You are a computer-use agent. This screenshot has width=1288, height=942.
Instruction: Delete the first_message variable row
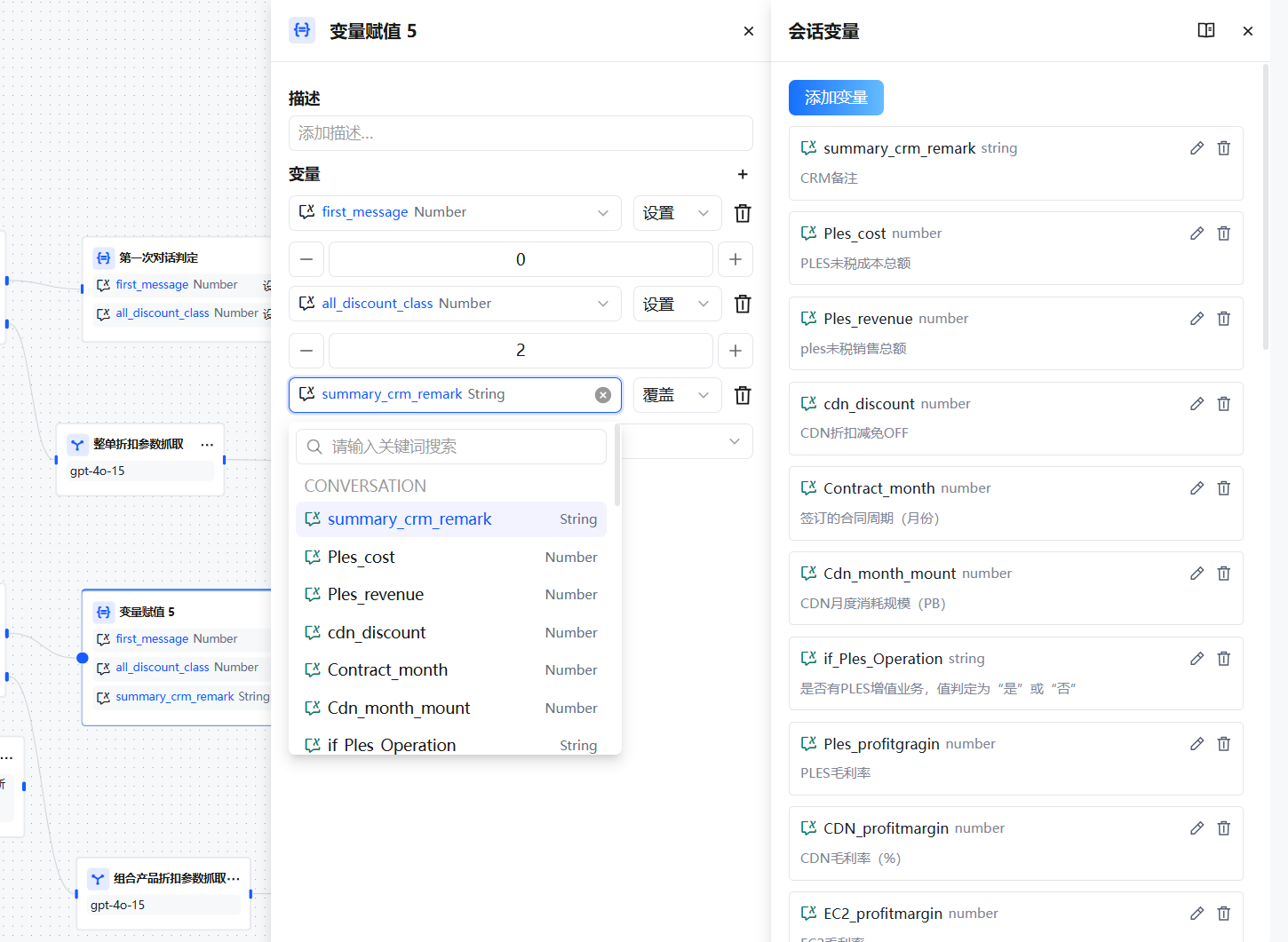click(743, 213)
